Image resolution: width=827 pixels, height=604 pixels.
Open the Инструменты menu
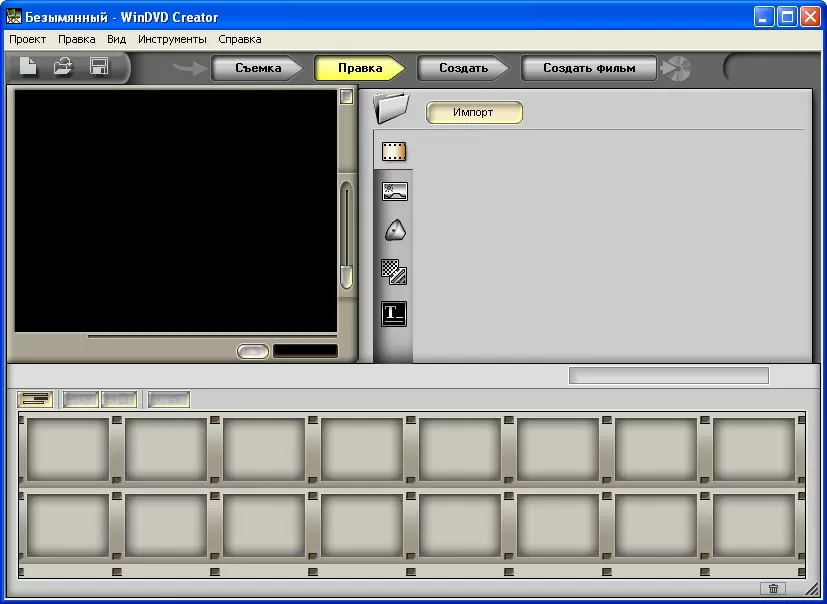[x=172, y=39]
